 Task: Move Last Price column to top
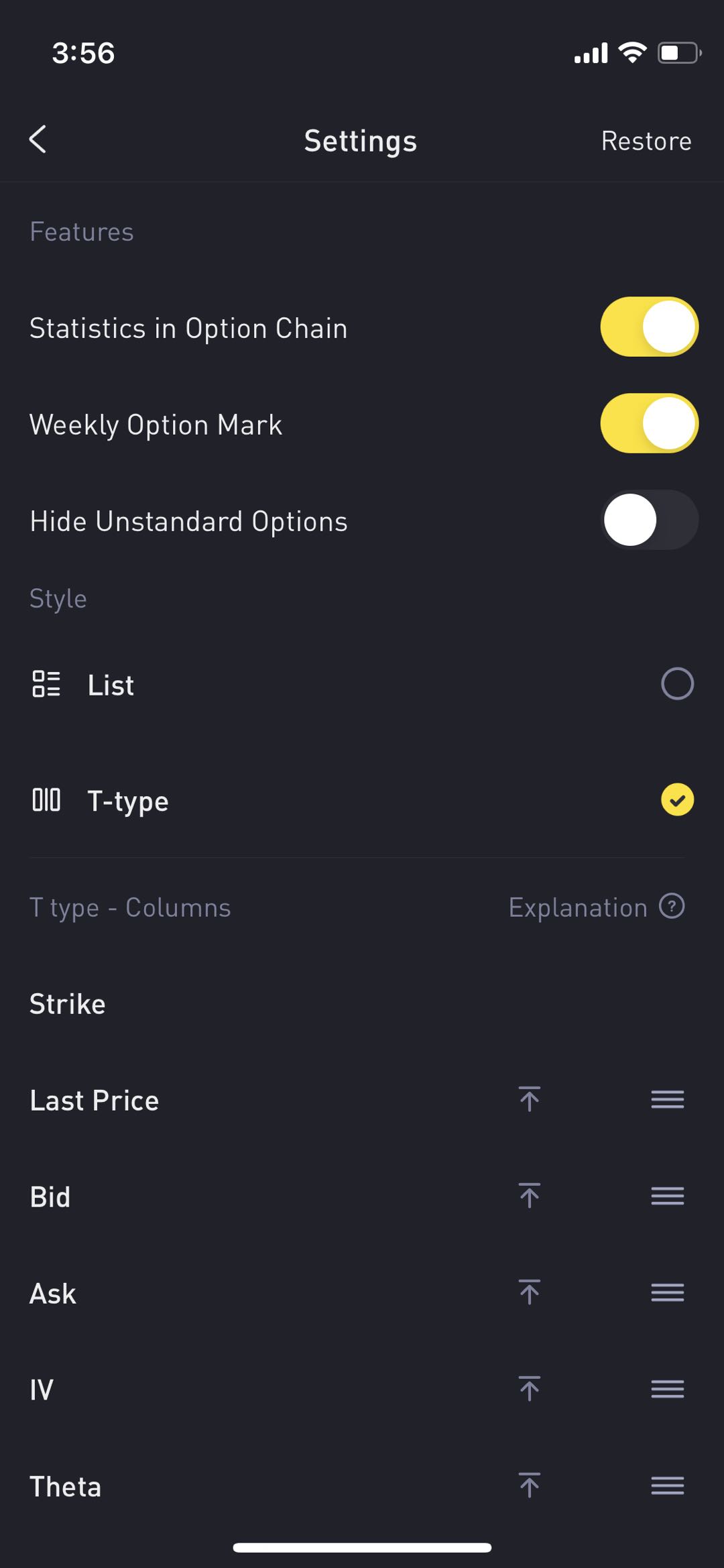530,1099
